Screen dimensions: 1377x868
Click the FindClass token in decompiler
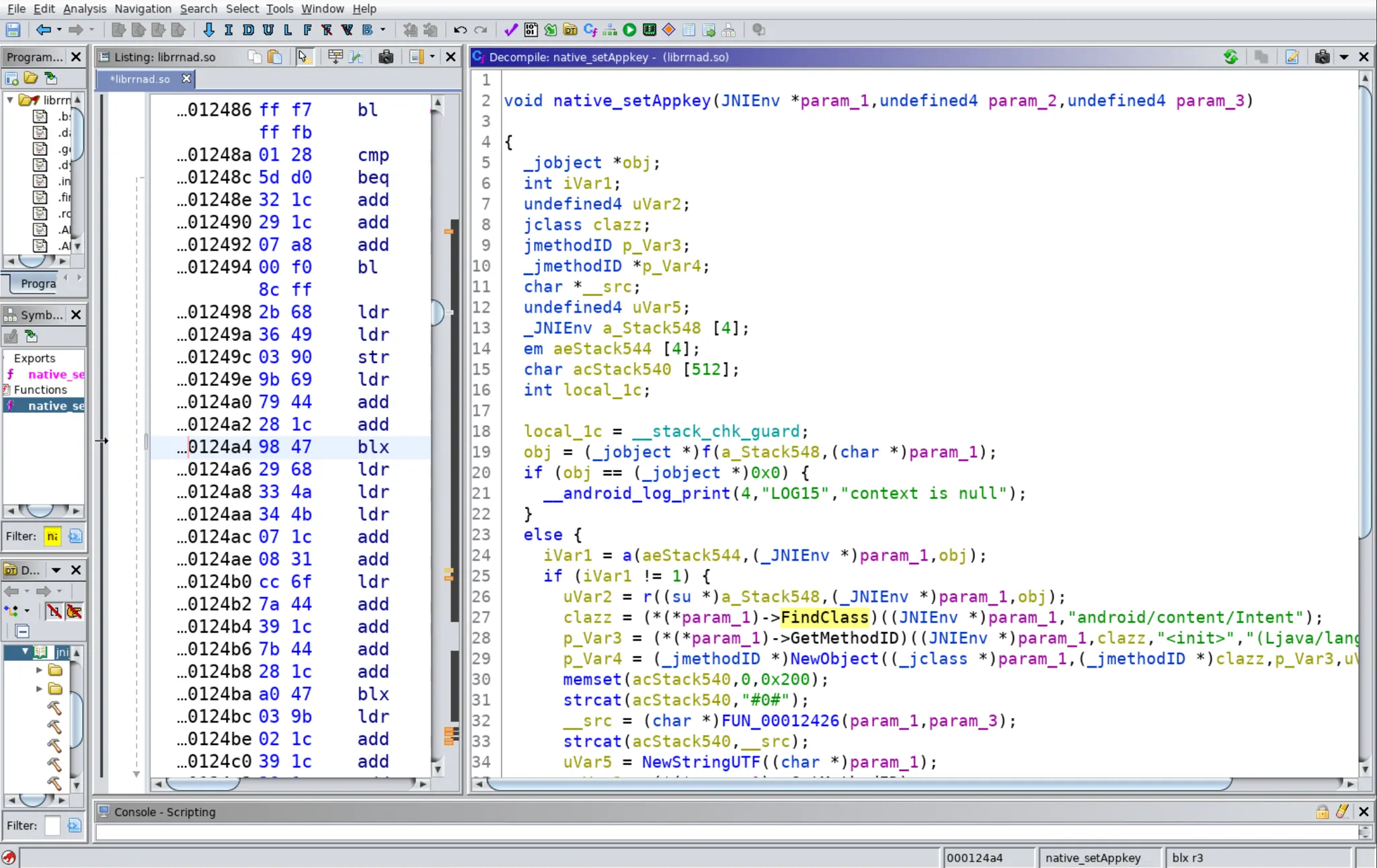tap(824, 617)
